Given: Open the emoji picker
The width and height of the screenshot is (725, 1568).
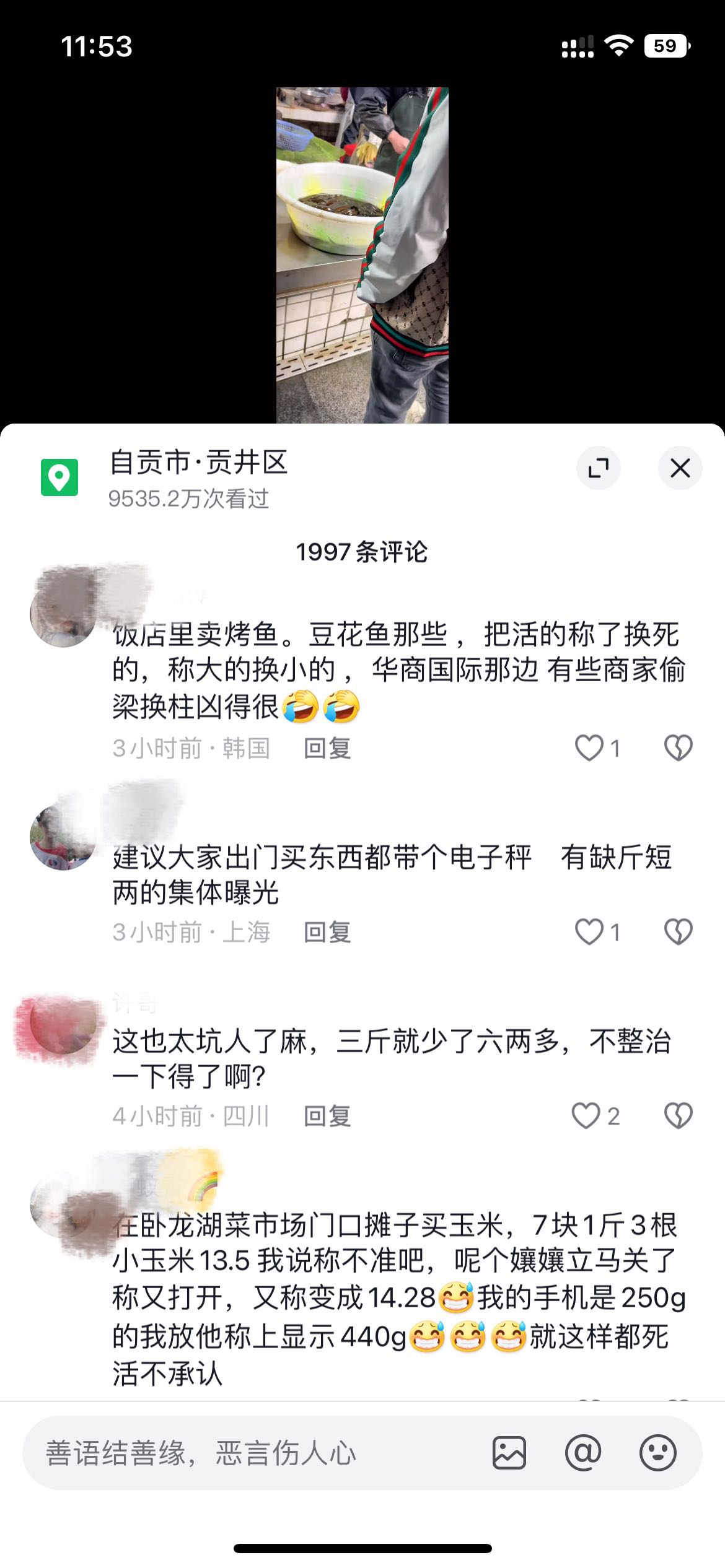Looking at the screenshot, I should click(657, 1453).
